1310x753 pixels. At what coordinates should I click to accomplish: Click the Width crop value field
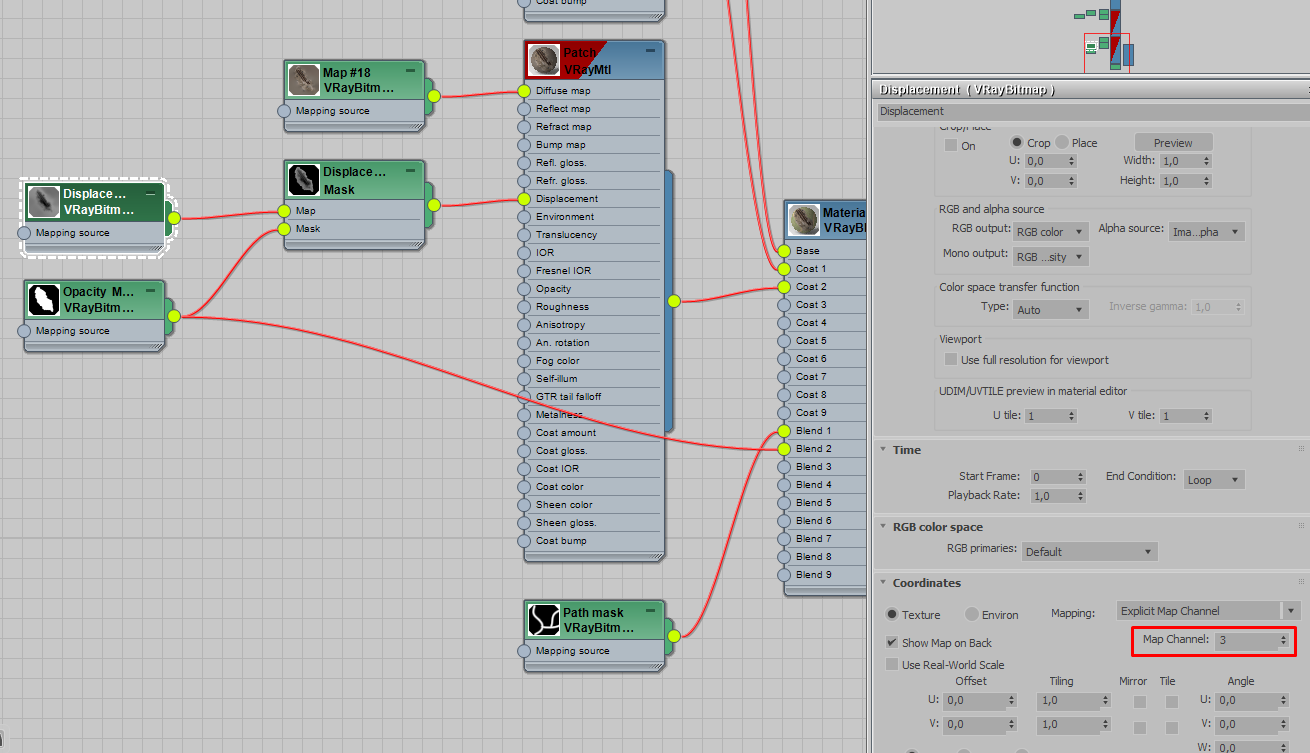coord(1180,161)
